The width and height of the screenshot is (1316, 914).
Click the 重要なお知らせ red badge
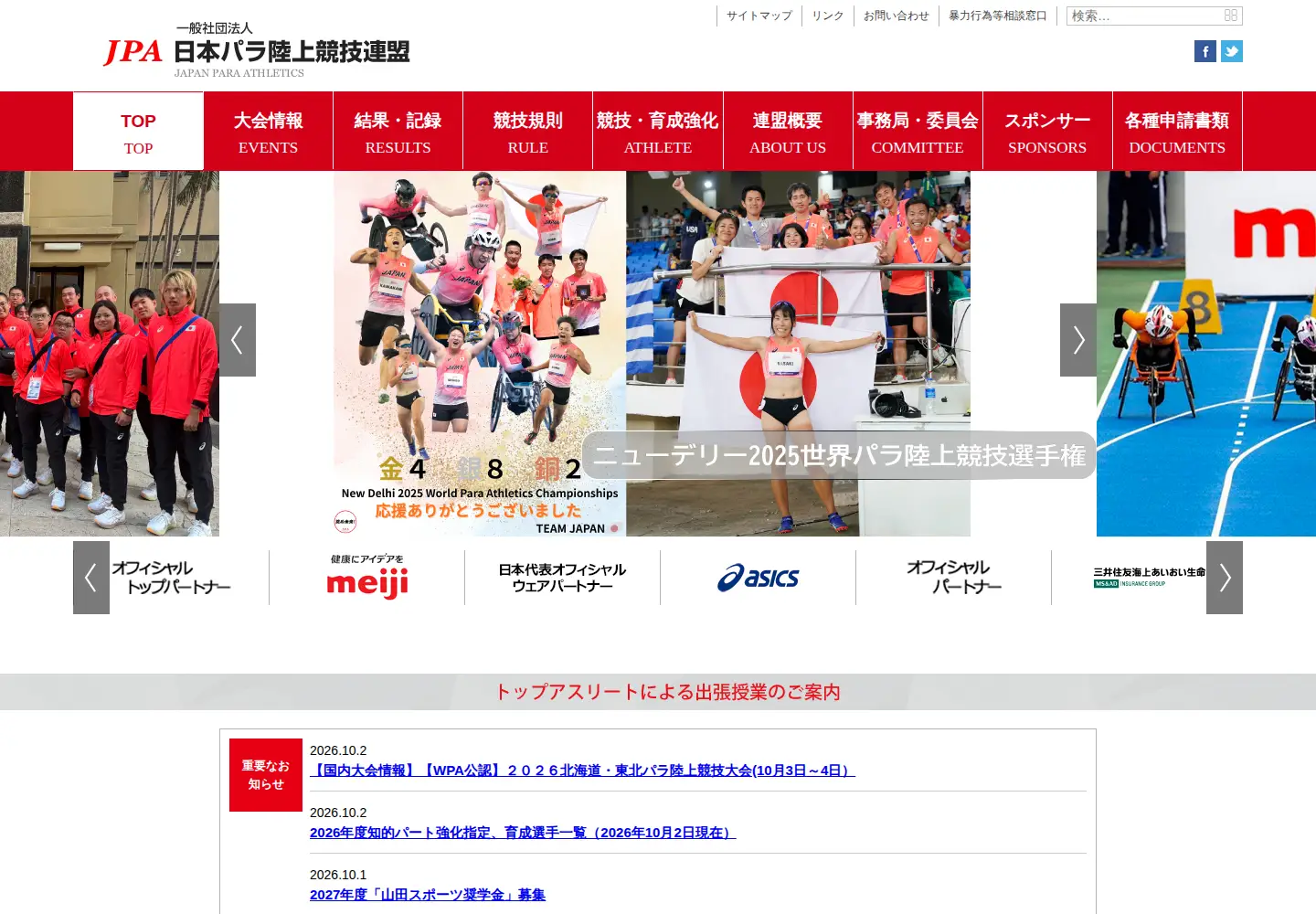pos(266,775)
